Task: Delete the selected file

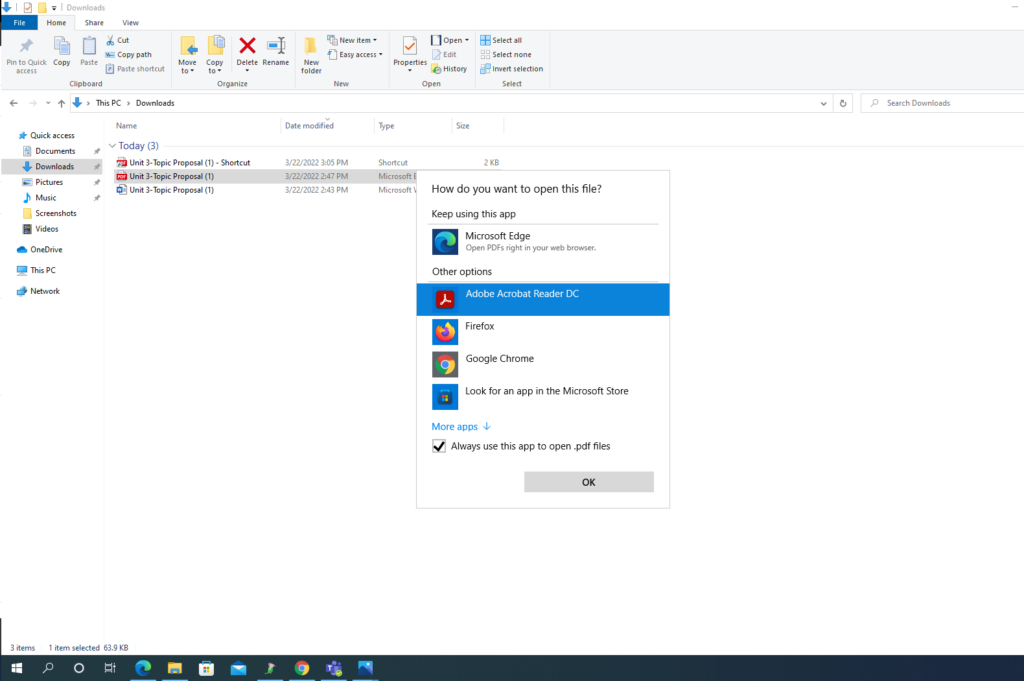Action: pos(247,53)
